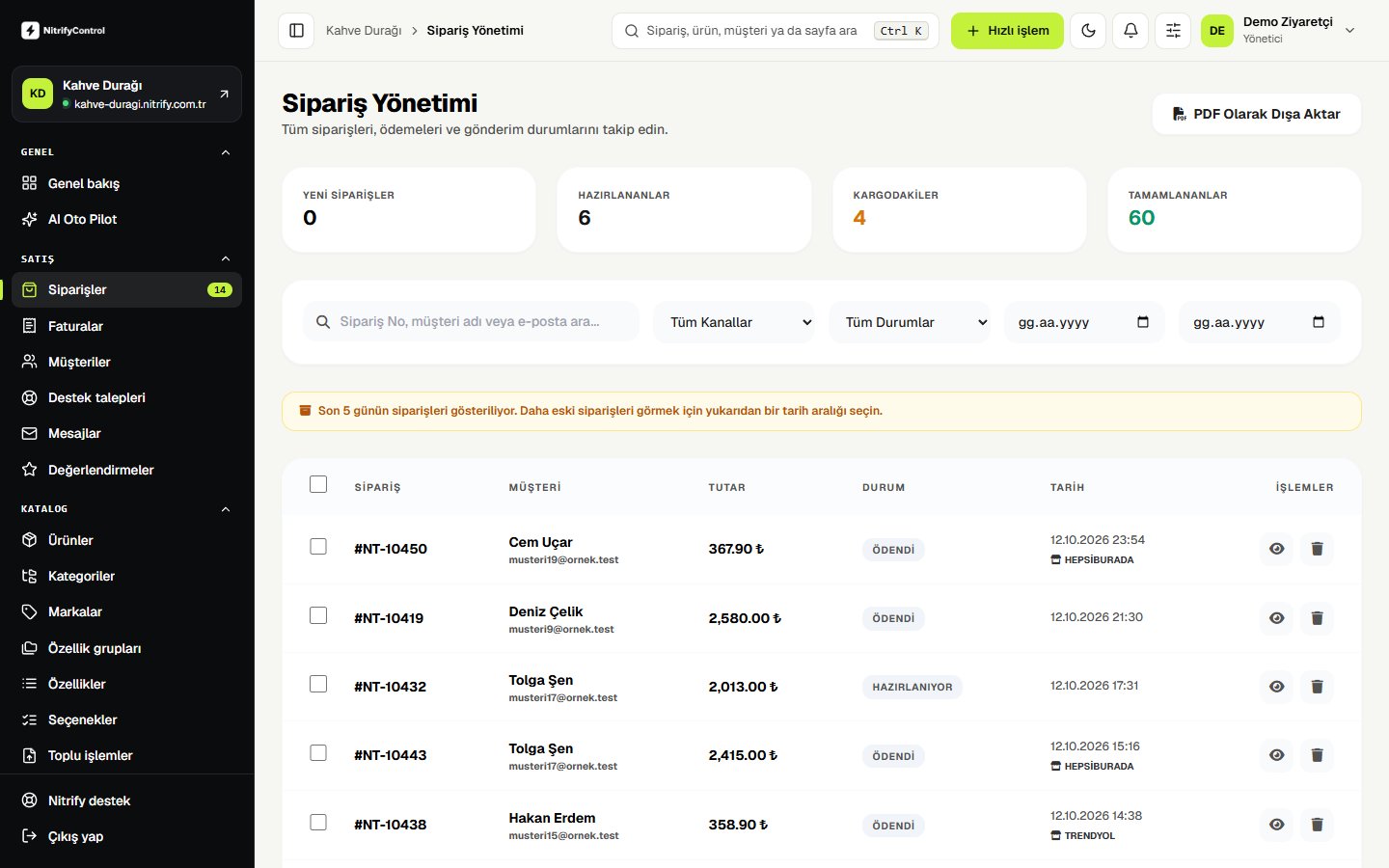The image size is (1389, 868).
Task: Delete order #NT-10419 with trash icon
Action: 1317,618
